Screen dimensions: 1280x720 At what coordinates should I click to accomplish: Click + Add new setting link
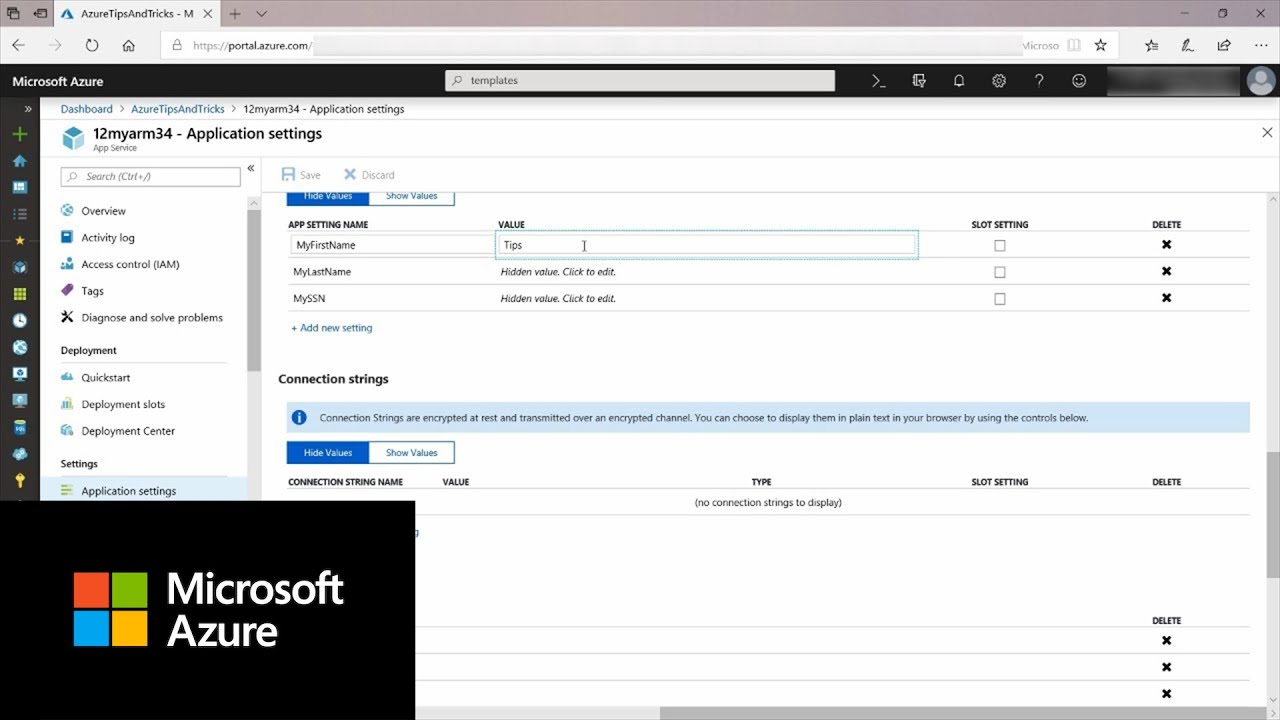click(332, 328)
